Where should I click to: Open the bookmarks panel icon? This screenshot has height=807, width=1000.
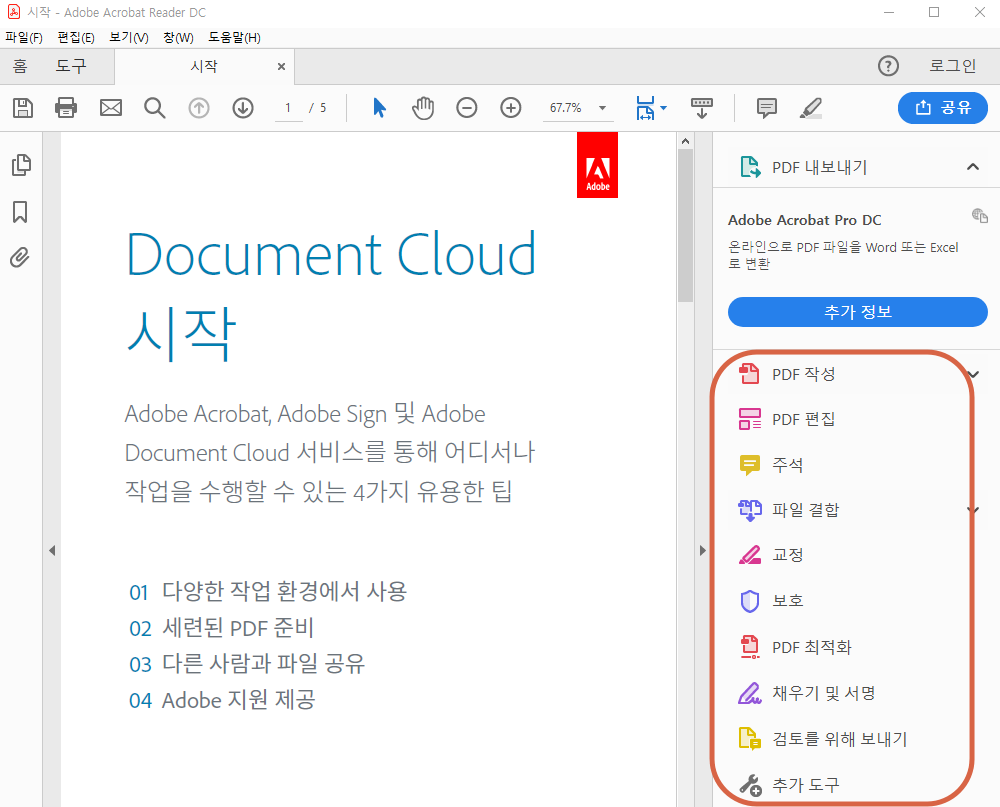pyautogui.click(x=20, y=212)
